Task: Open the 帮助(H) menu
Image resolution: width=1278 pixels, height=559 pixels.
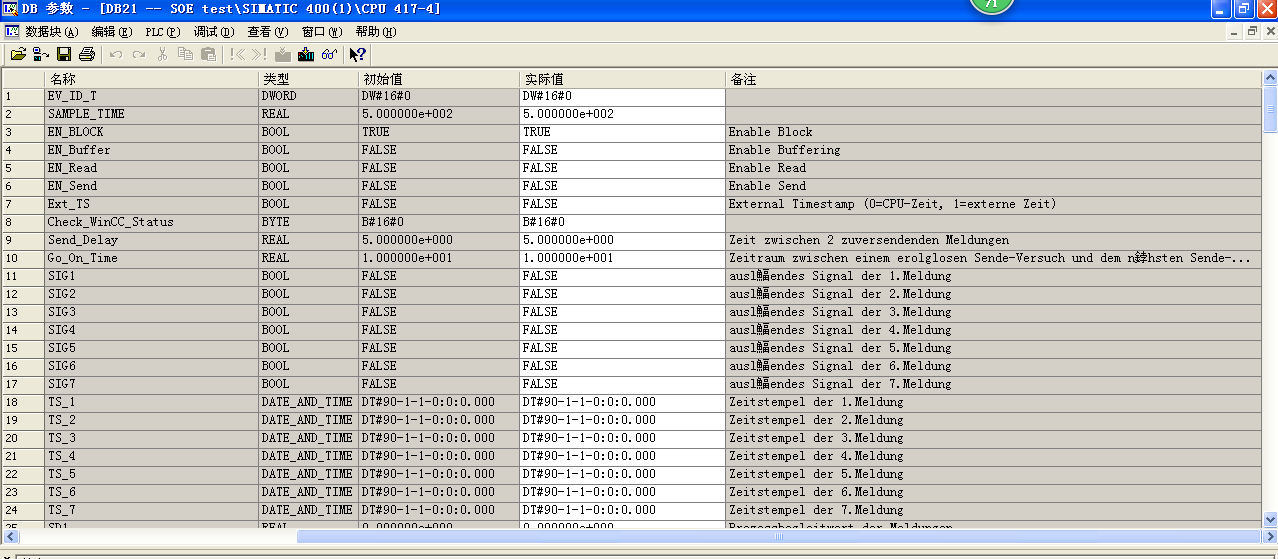Action: click(x=376, y=32)
